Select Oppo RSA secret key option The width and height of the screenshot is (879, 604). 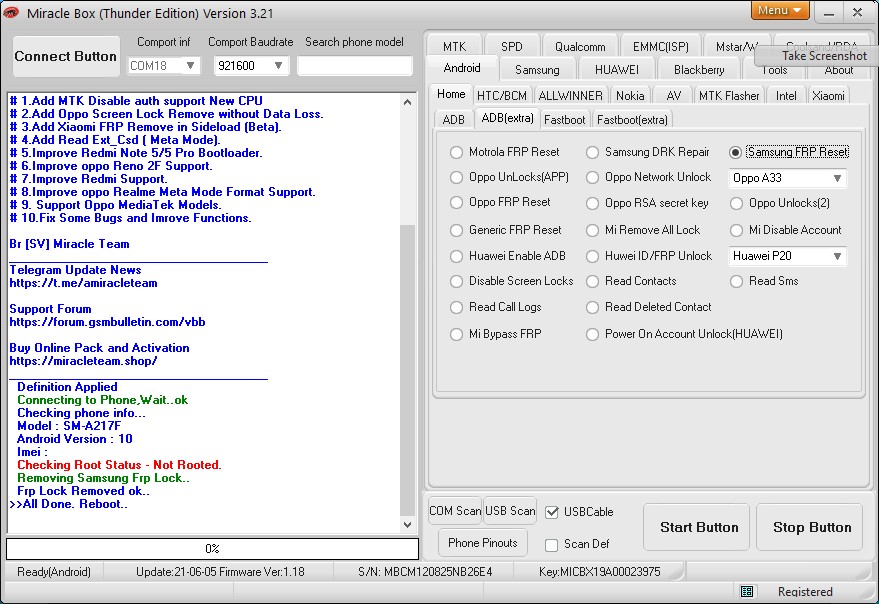click(647, 203)
